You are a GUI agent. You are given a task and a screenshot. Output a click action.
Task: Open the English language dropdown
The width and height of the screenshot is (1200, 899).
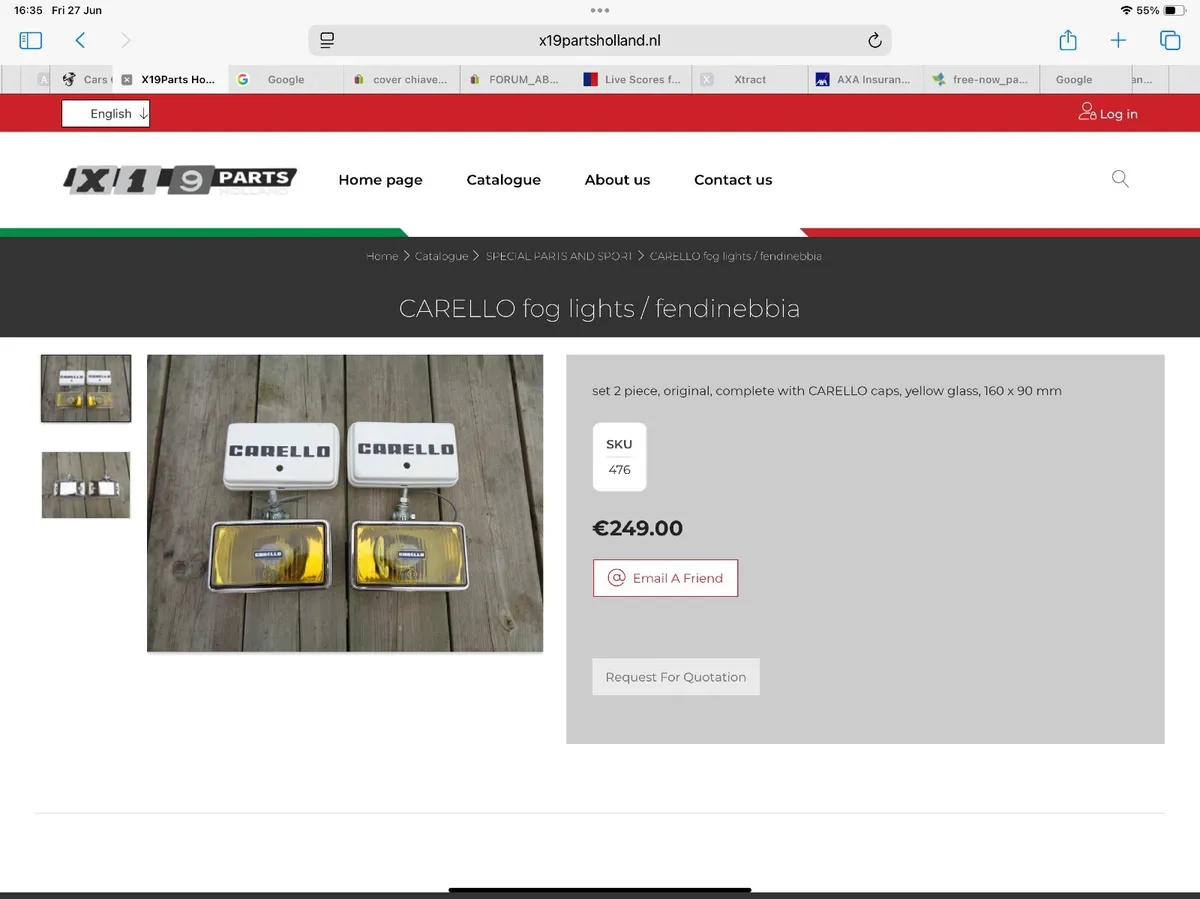coord(106,113)
